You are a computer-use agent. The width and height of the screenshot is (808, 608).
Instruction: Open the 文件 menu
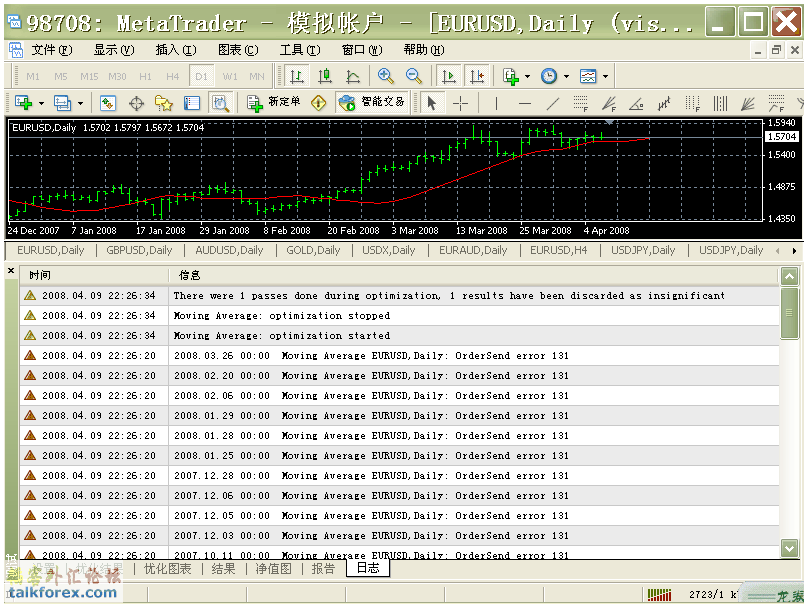(x=52, y=50)
